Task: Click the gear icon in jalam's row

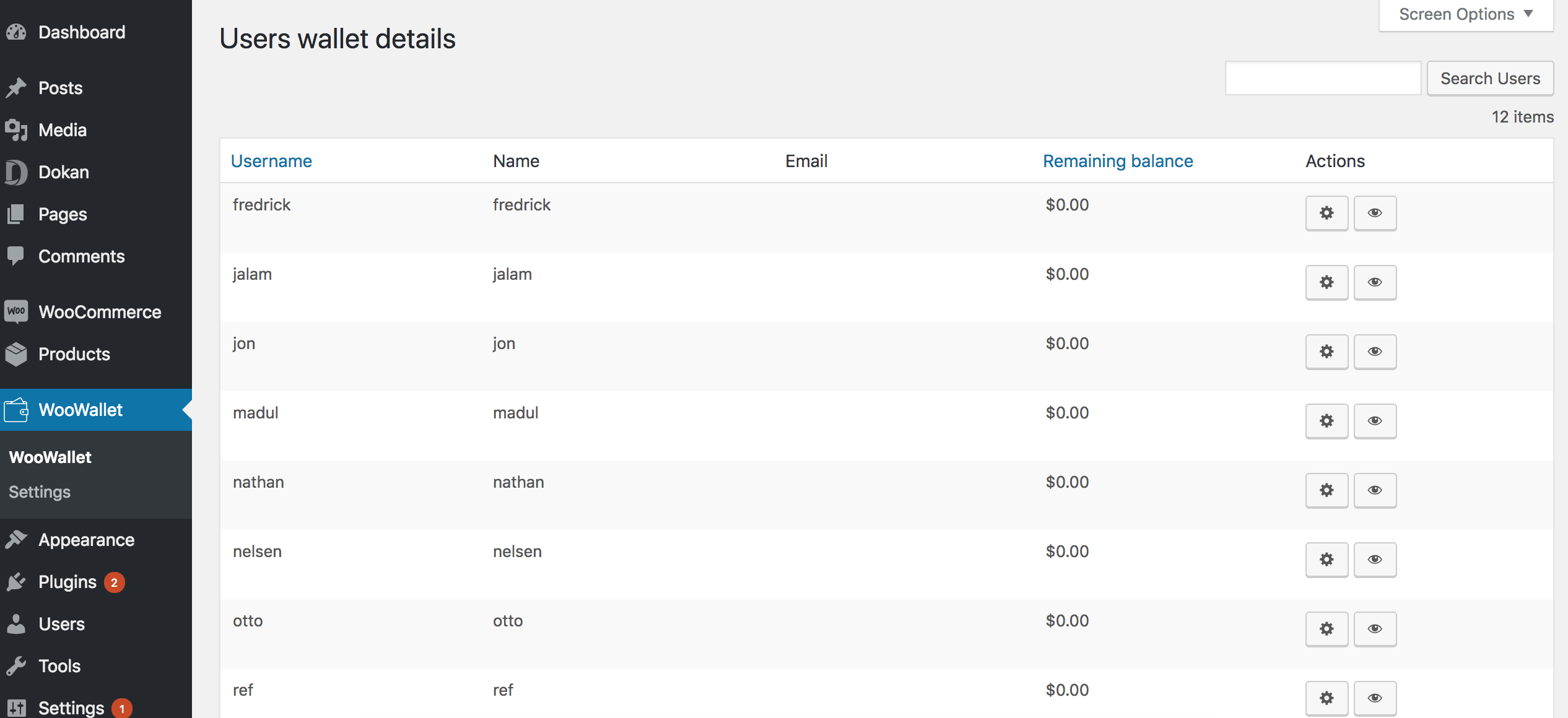Action: (x=1326, y=282)
